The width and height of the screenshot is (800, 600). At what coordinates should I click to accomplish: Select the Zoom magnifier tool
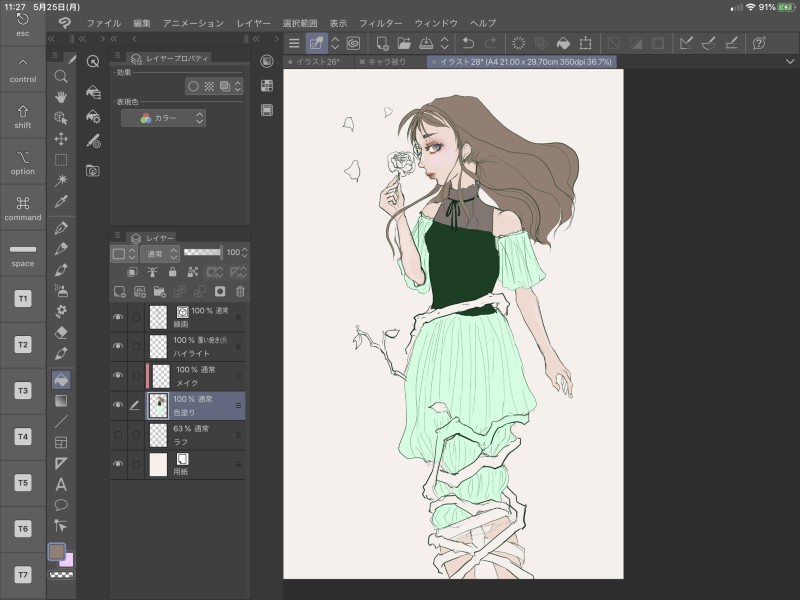pos(61,75)
